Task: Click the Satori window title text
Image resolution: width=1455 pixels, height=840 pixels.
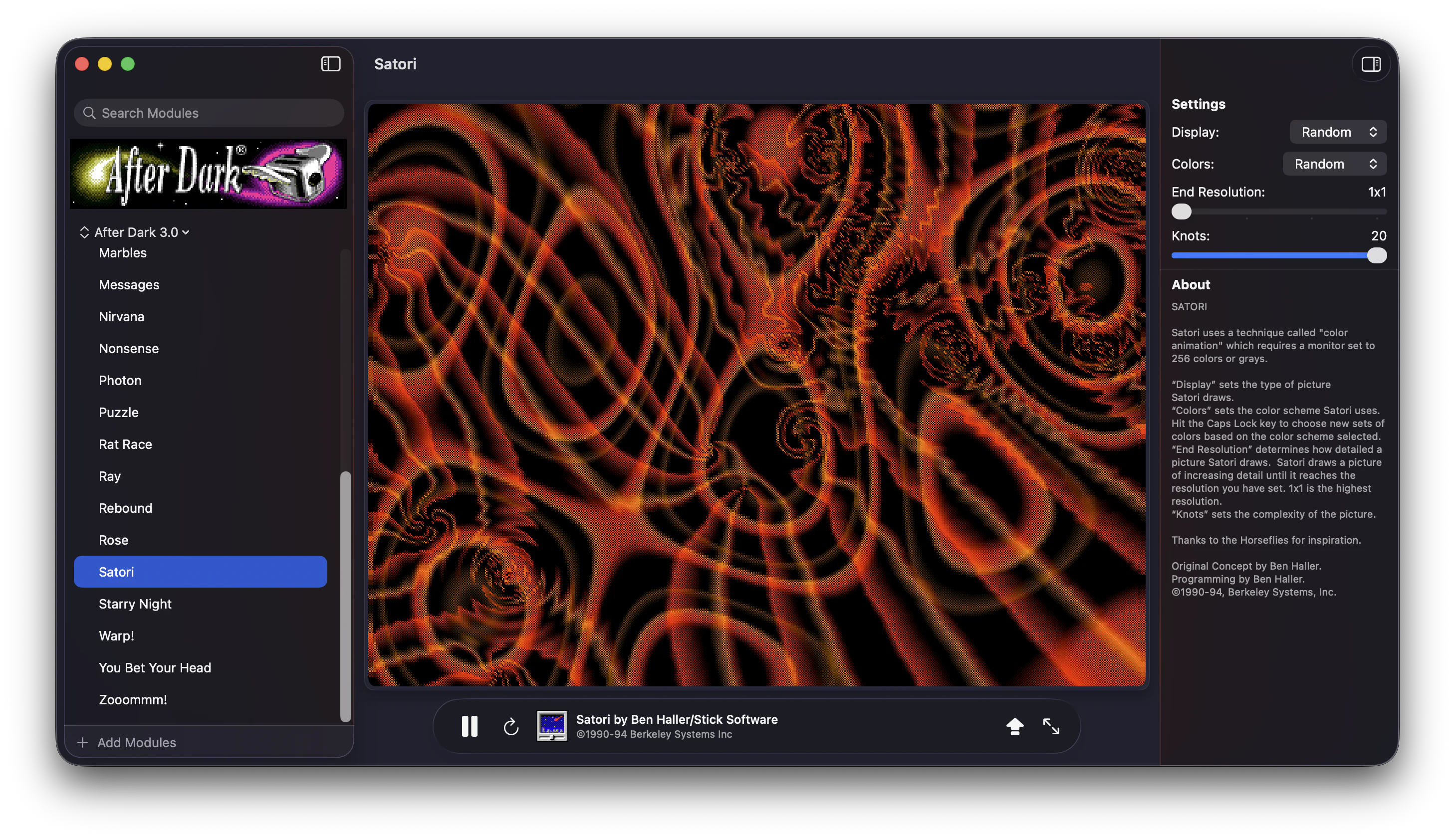Action: click(x=395, y=63)
